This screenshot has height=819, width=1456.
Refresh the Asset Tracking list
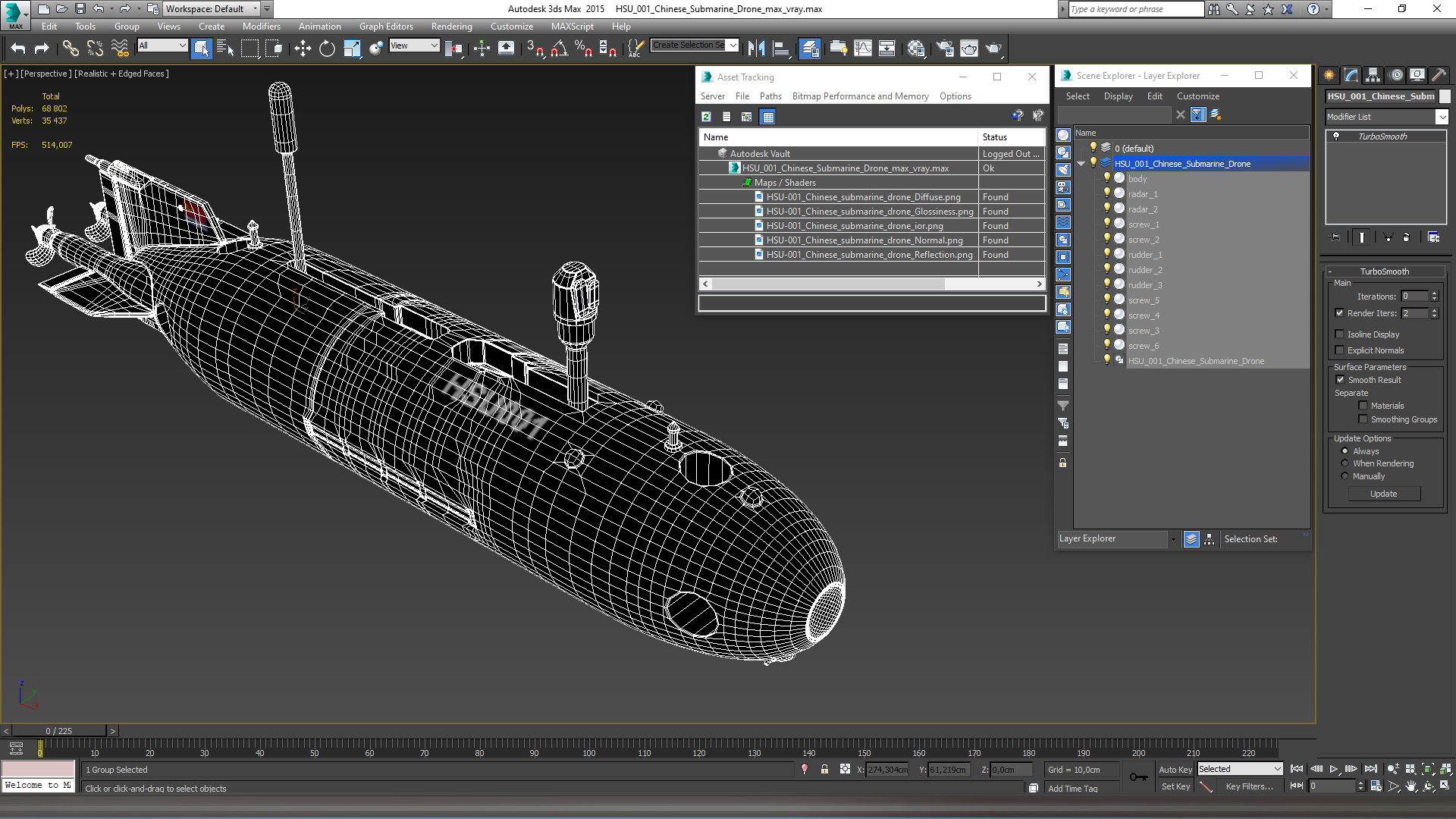pos(706,117)
